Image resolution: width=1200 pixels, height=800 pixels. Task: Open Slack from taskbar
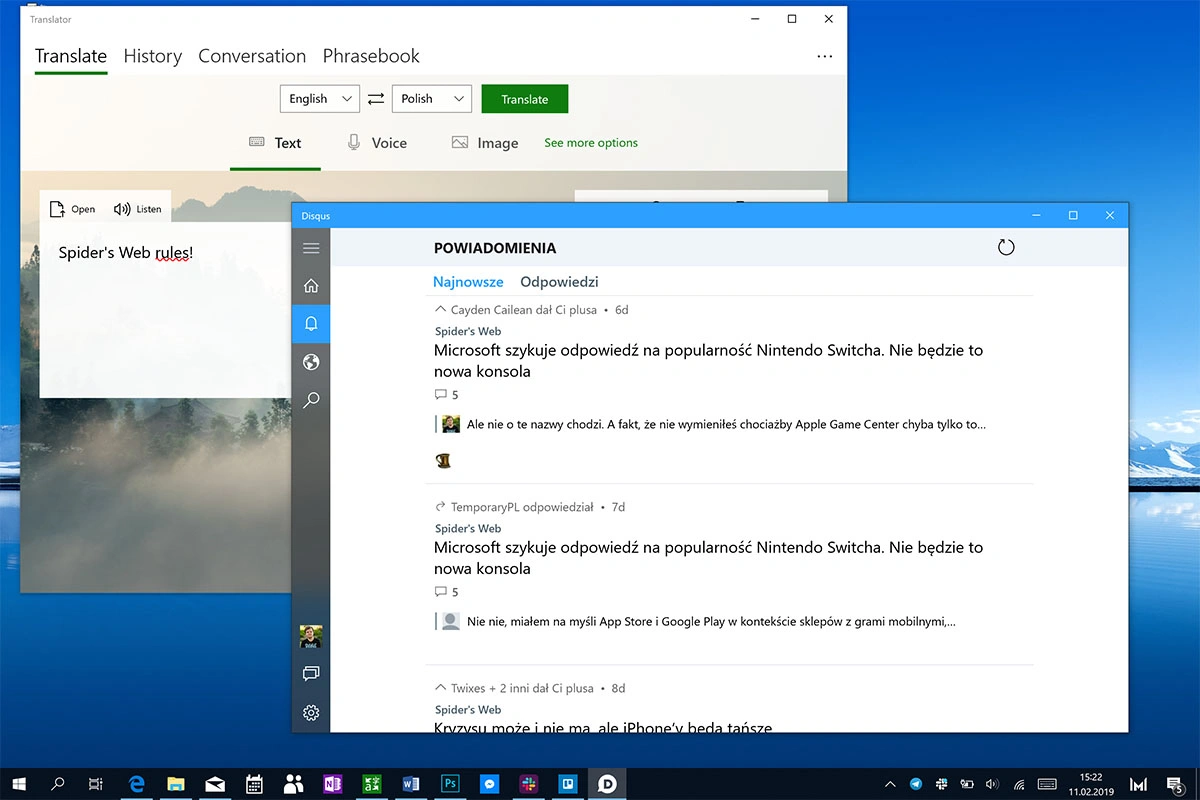pyautogui.click(x=528, y=784)
